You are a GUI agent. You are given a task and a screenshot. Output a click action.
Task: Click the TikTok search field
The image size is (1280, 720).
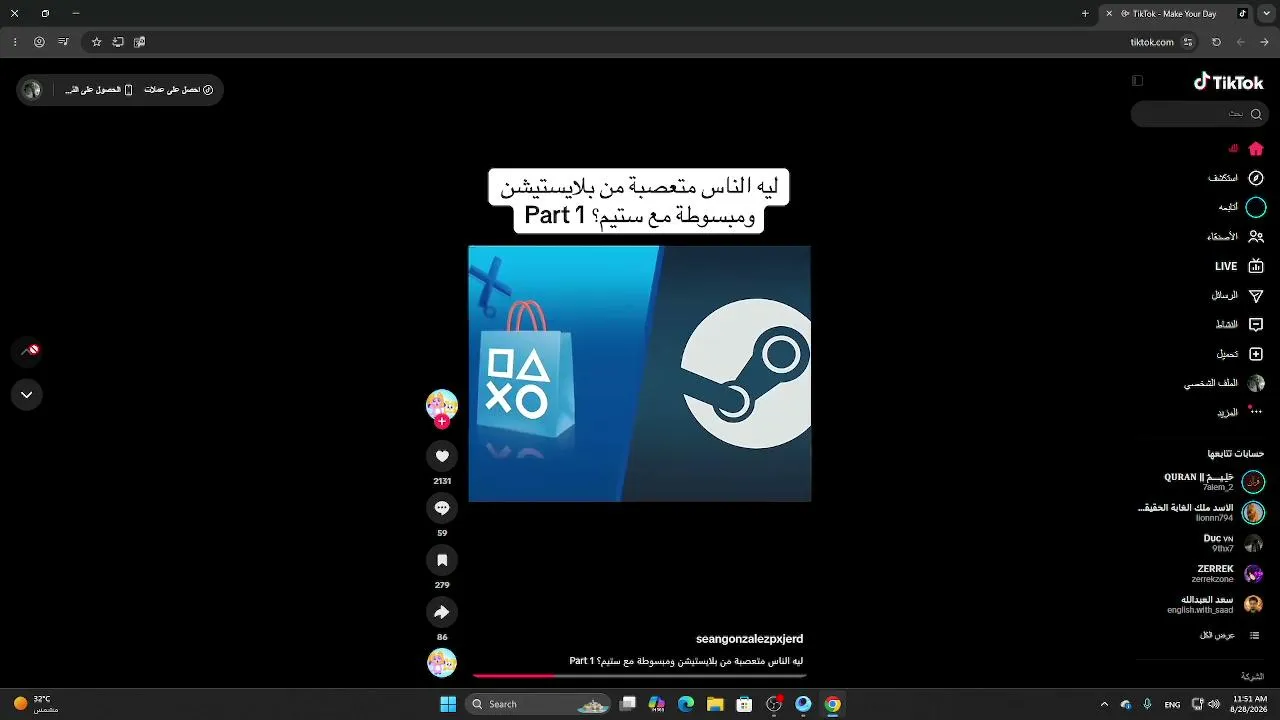click(x=1200, y=114)
